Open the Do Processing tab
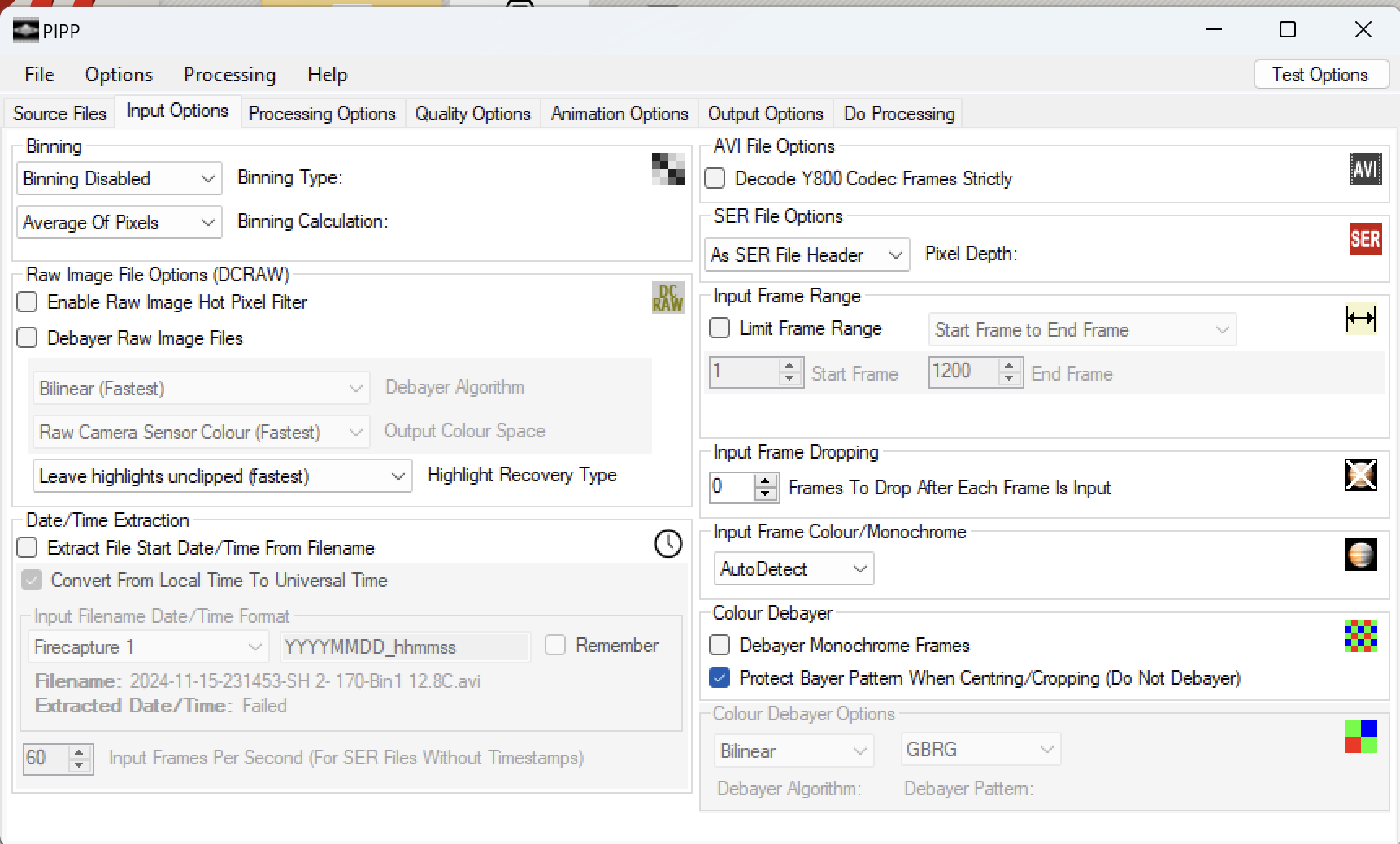1400x844 pixels. pos(899,114)
